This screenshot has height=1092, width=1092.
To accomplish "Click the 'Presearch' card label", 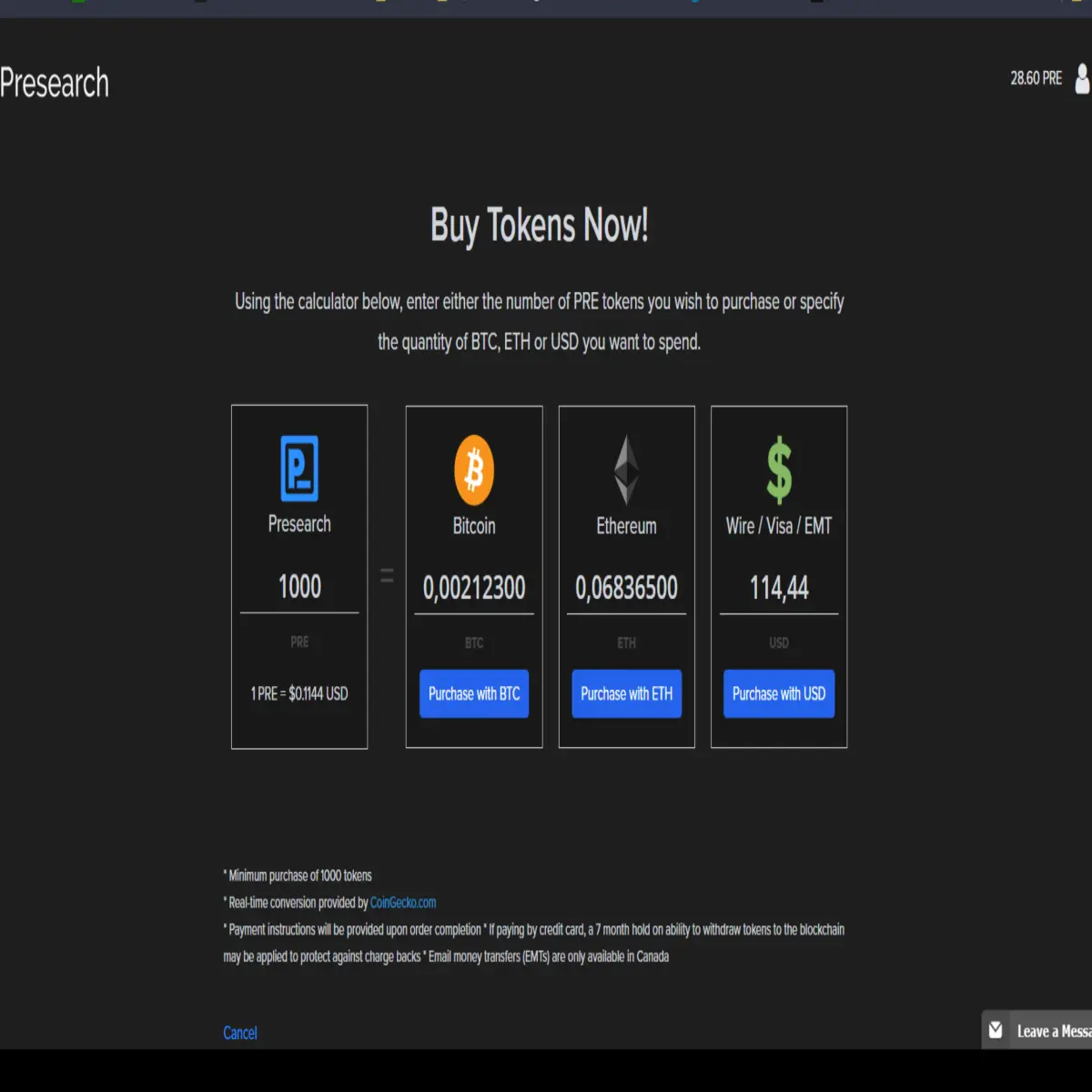I will point(299,524).
